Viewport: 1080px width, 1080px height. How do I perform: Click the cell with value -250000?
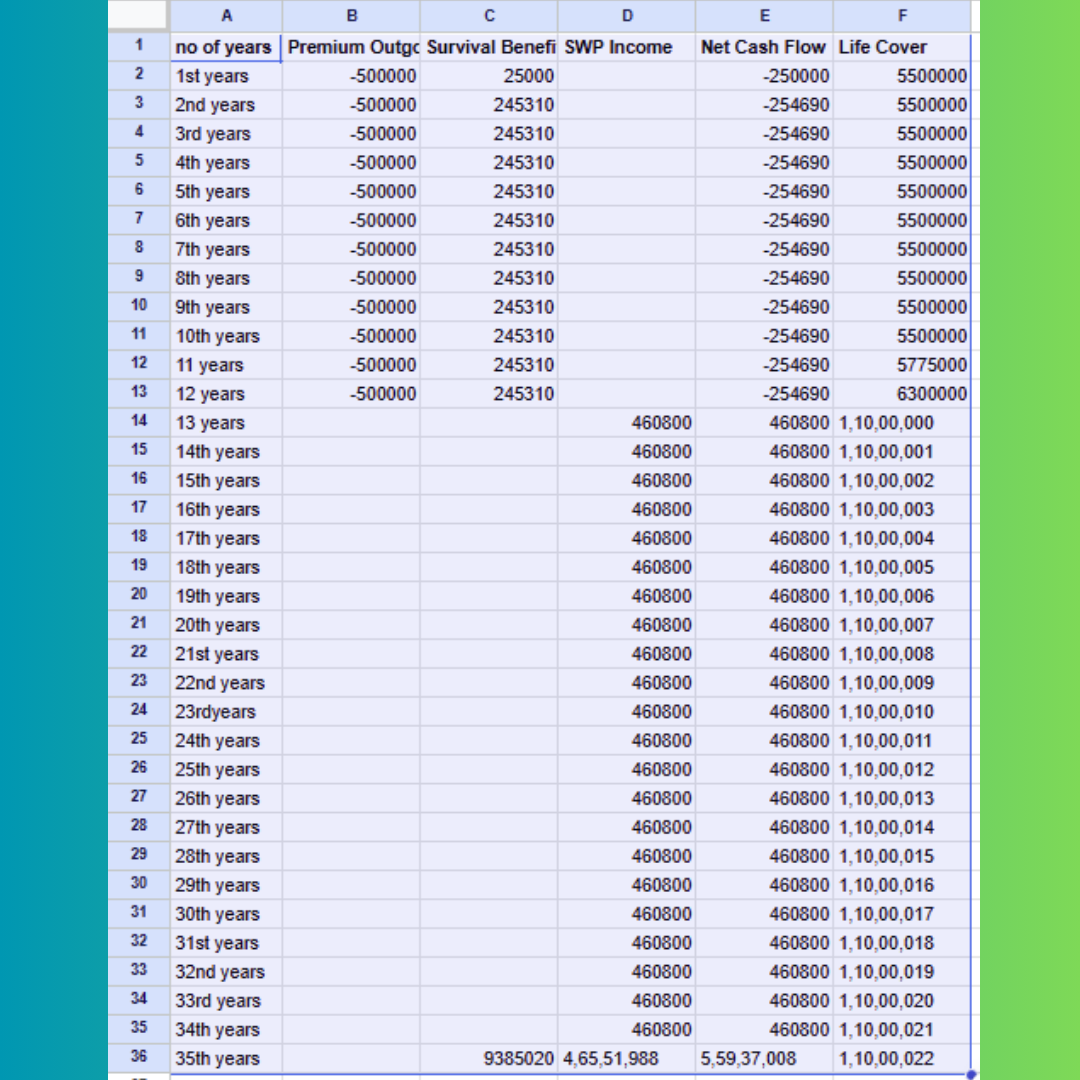click(x=764, y=76)
